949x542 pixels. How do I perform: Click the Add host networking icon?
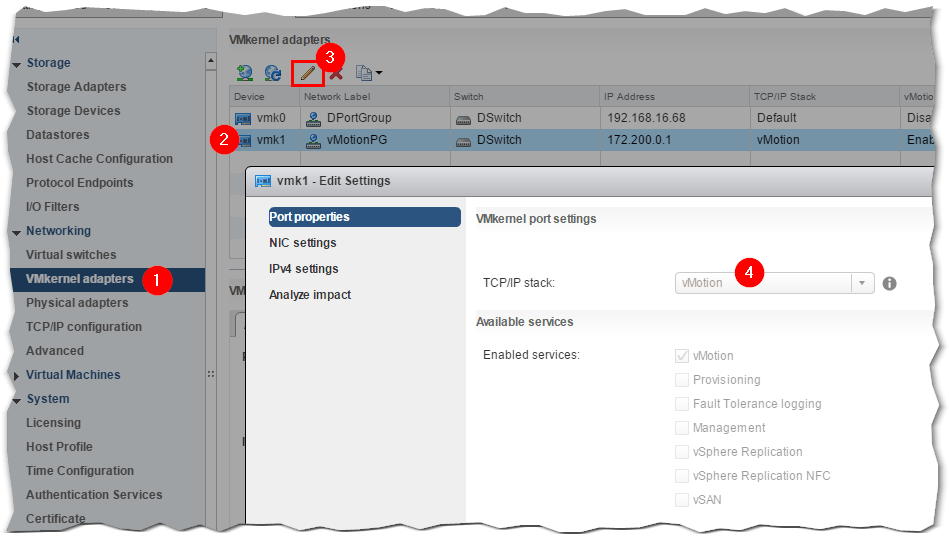click(x=245, y=73)
